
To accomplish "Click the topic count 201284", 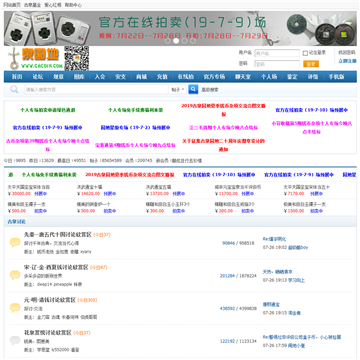I will (227, 276).
